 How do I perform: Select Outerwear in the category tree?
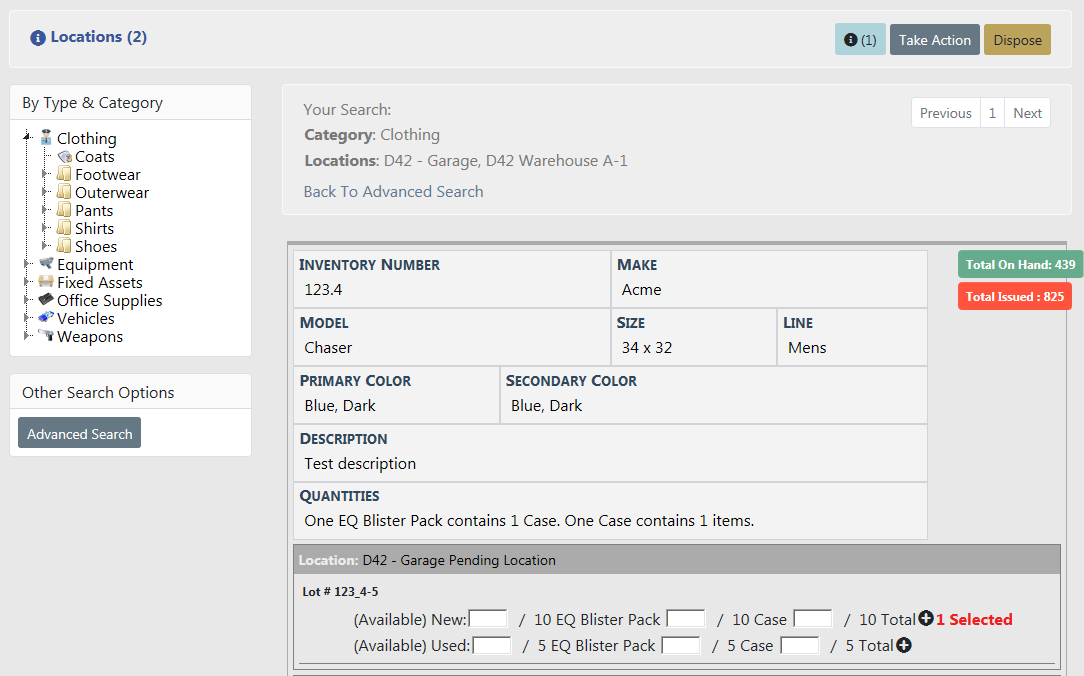click(111, 193)
